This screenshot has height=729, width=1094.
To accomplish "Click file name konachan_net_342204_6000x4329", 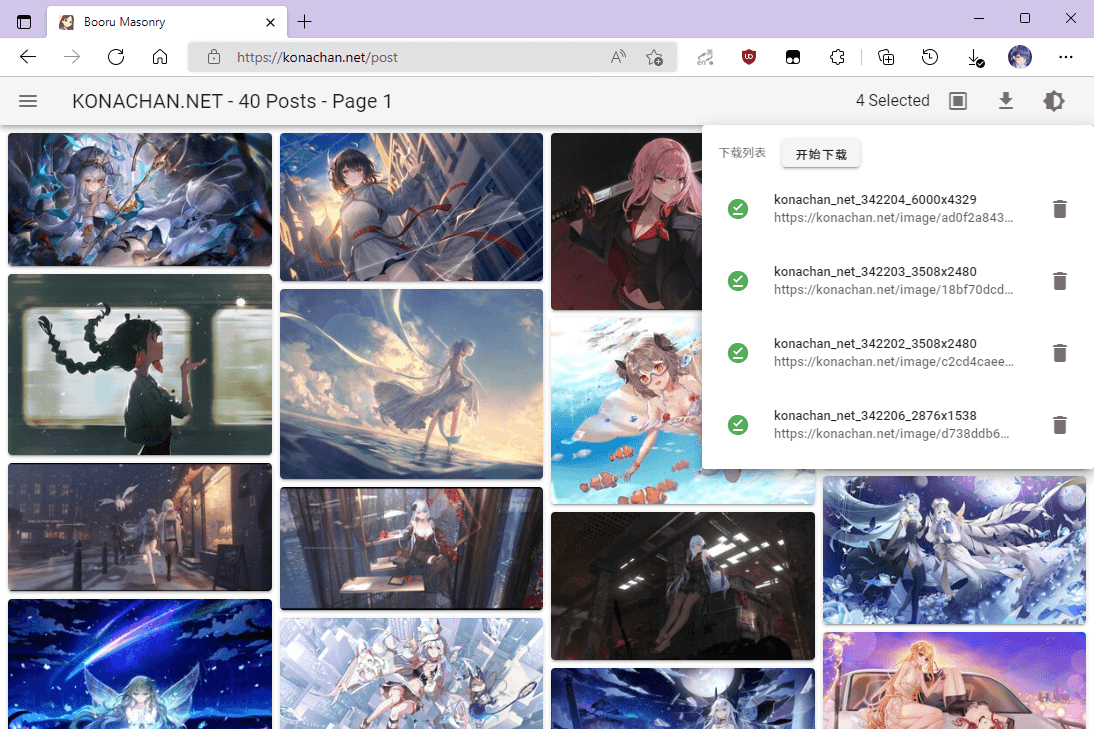I will (x=875, y=200).
